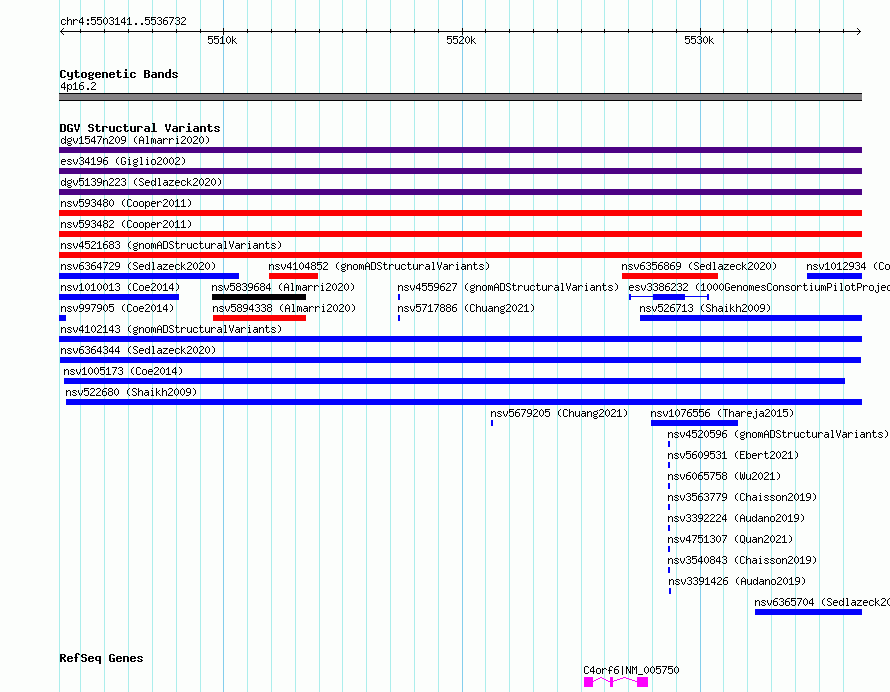
Task: Click nsv6364344 (Sedlazeck2020) label
Action: coord(138,350)
